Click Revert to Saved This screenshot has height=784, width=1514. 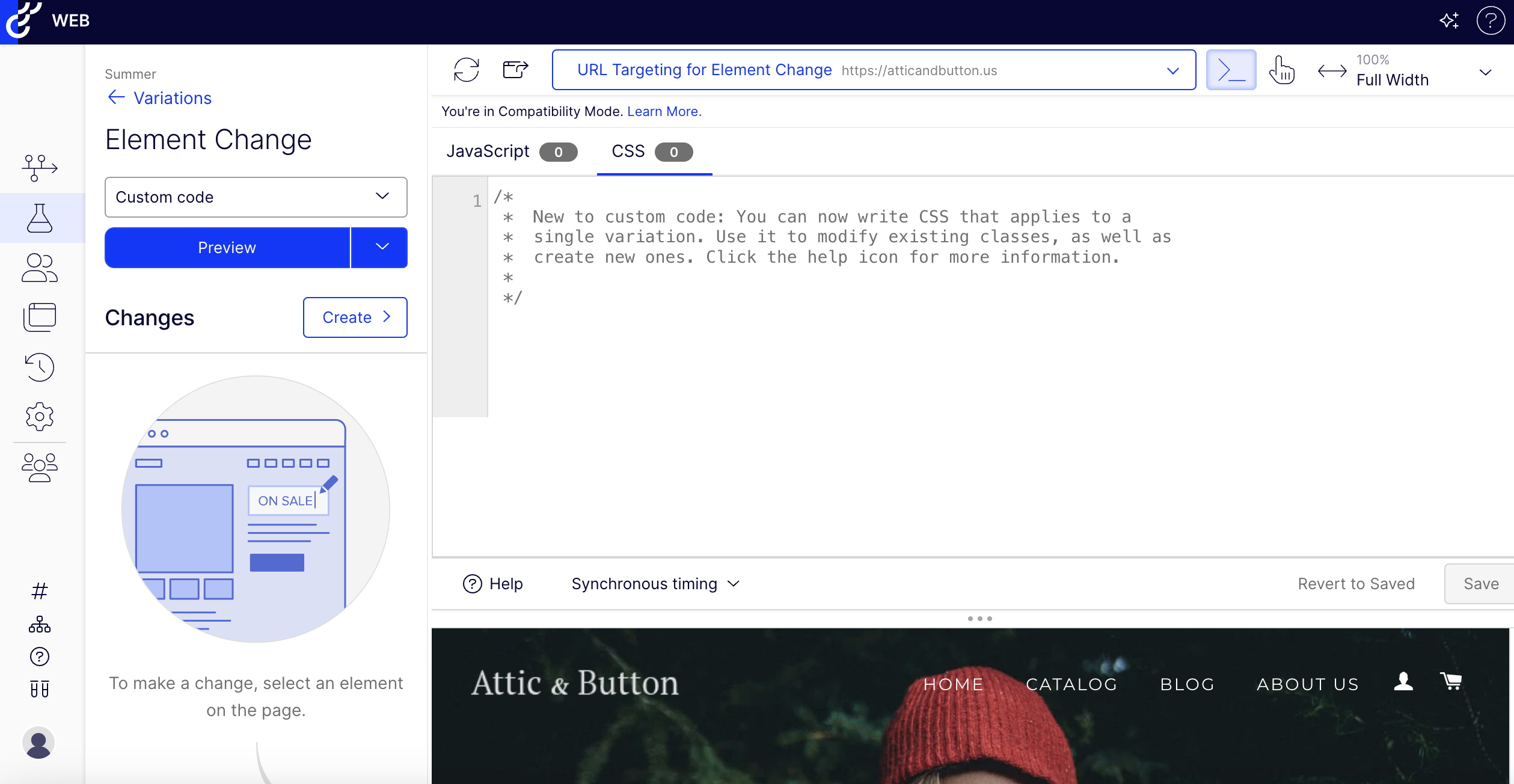tap(1356, 583)
